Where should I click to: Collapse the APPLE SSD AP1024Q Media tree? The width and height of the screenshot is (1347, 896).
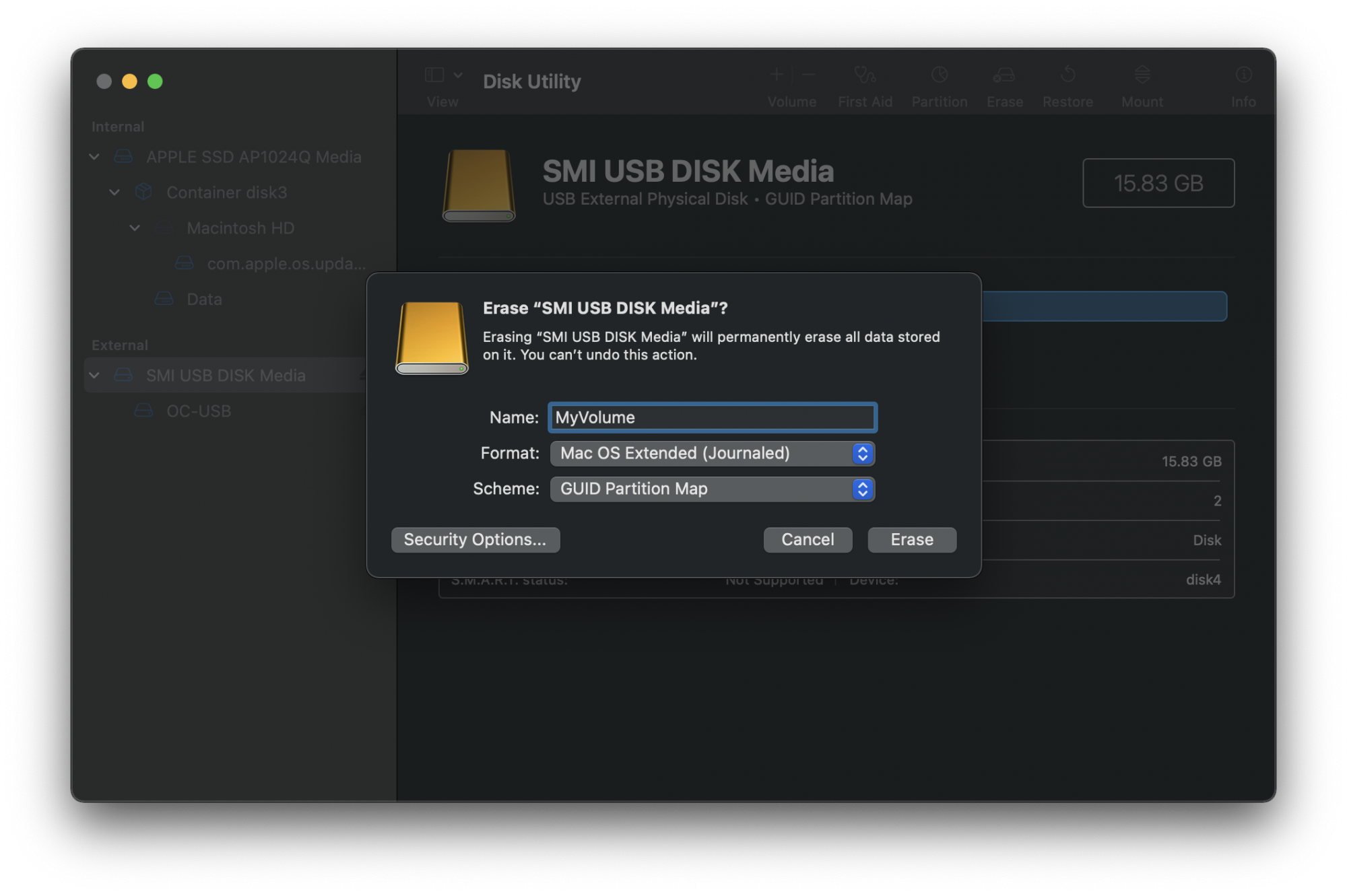[94, 157]
